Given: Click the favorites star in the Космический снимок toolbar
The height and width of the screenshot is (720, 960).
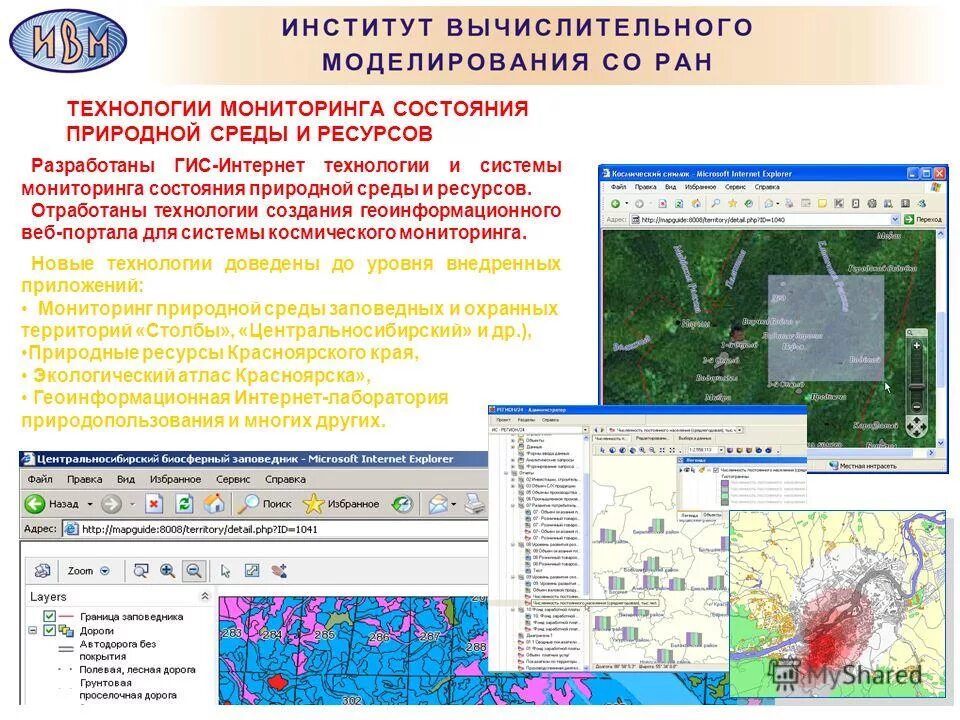Looking at the screenshot, I should click(x=732, y=203).
